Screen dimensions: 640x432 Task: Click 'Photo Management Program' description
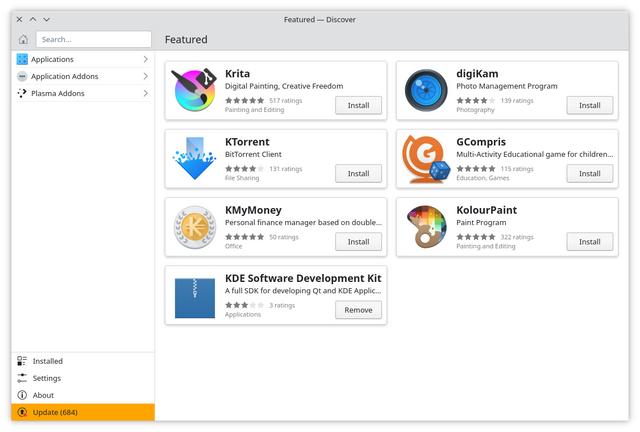point(507,86)
